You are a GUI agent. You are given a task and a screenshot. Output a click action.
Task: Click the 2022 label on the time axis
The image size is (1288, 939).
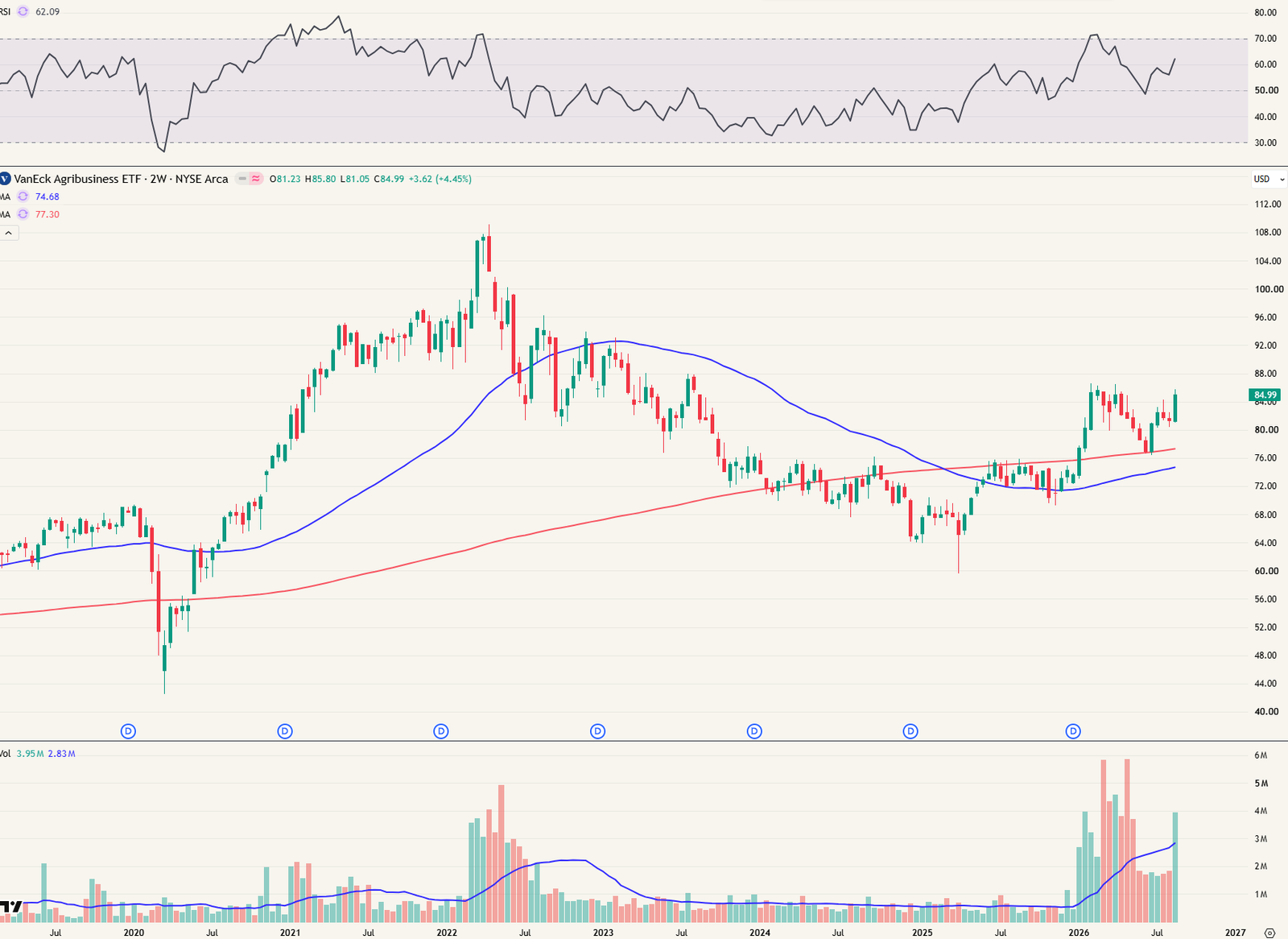click(447, 933)
